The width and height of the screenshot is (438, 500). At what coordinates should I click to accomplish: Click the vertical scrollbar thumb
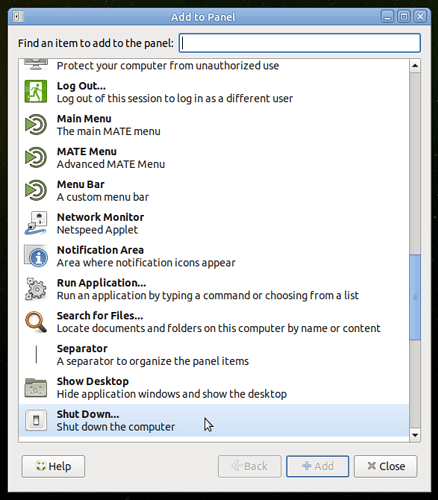pos(415,297)
